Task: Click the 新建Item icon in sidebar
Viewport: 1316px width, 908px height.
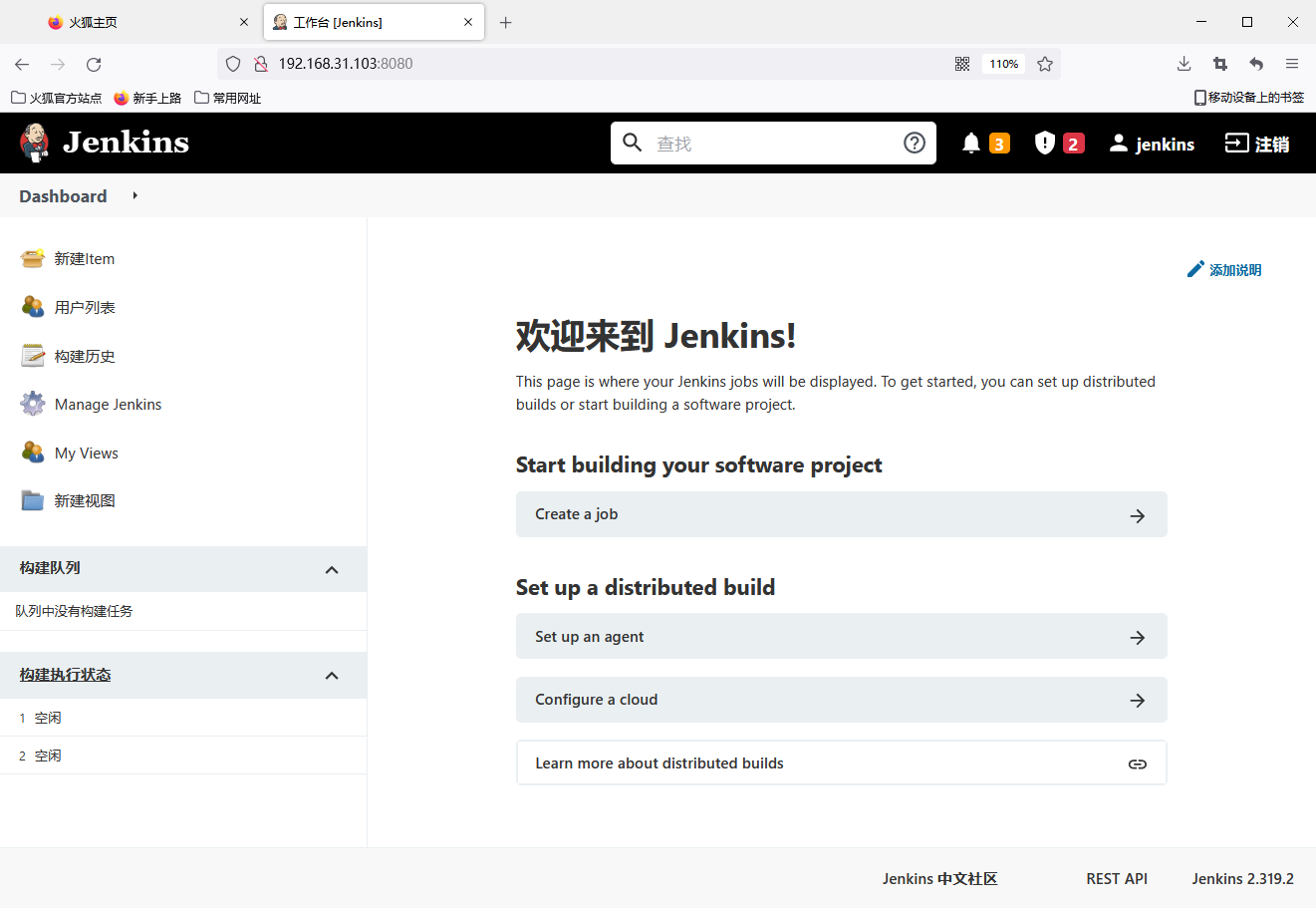Action: click(33, 259)
